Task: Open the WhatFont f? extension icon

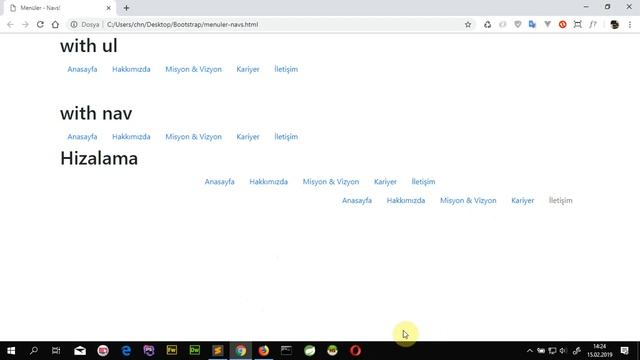Action: [593, 24]
